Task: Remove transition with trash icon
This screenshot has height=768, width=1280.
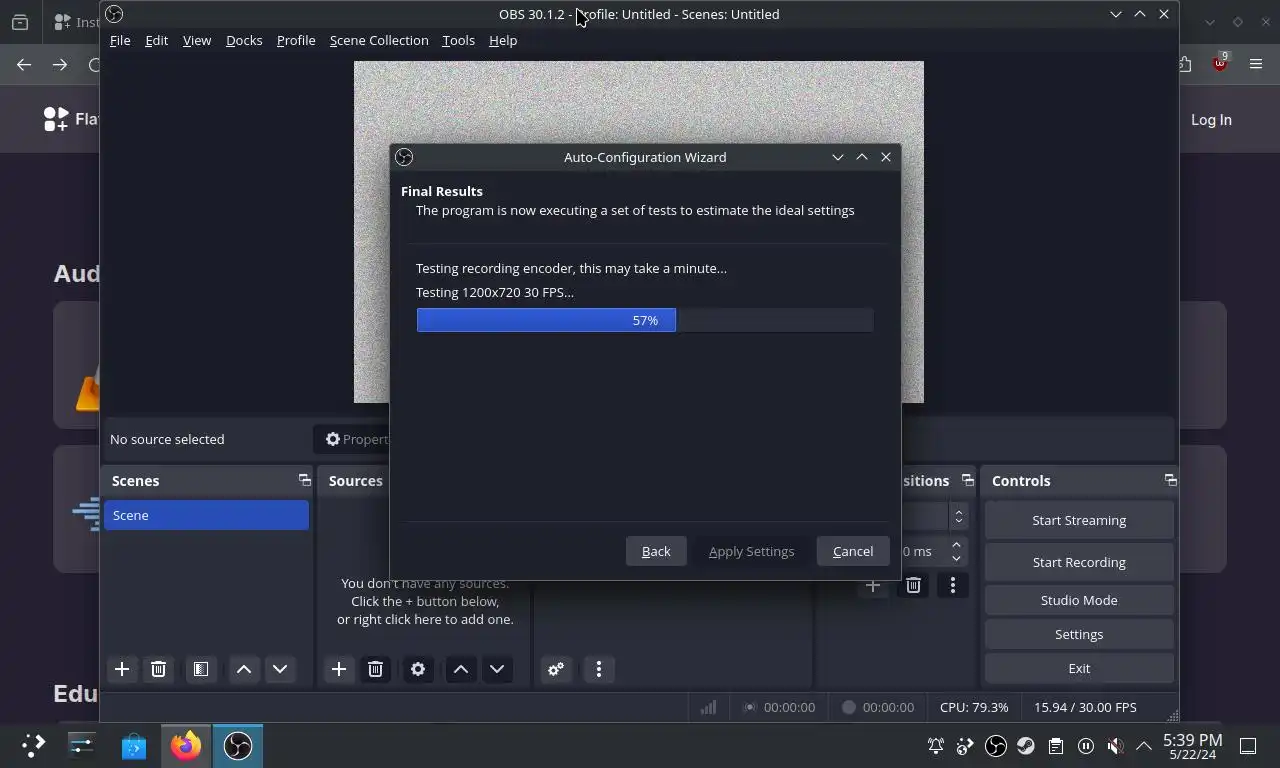Action: [913, 585]
